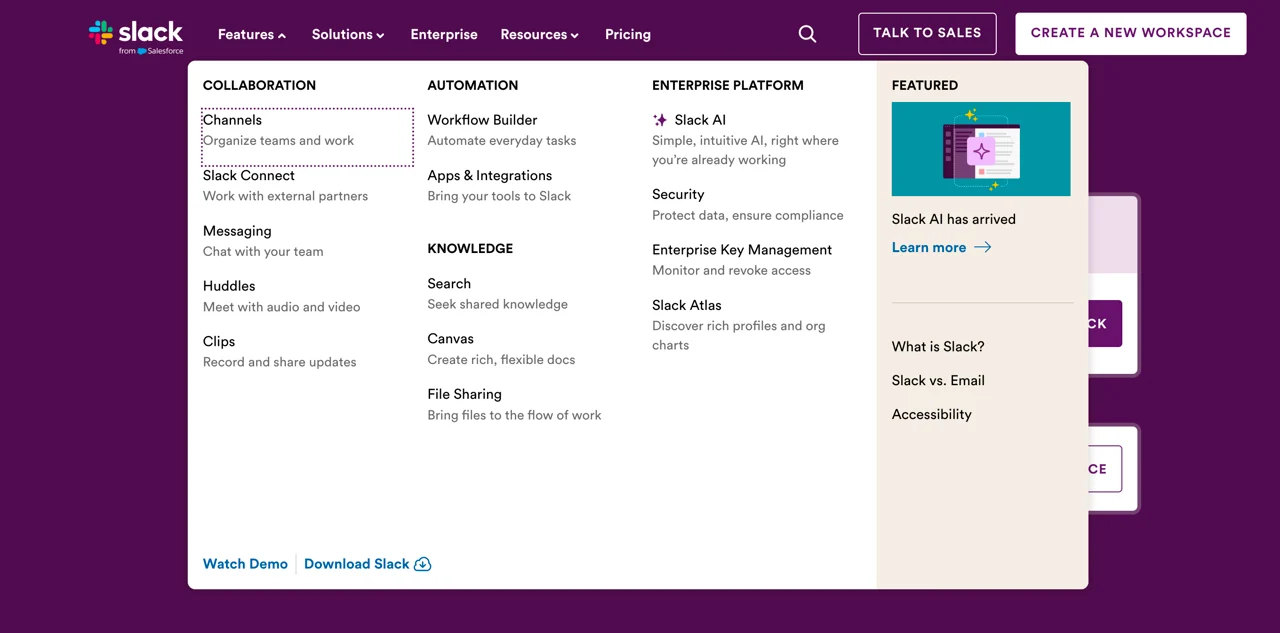Select Huddles menu entry
1280x633 pixels.
[229, 286]
